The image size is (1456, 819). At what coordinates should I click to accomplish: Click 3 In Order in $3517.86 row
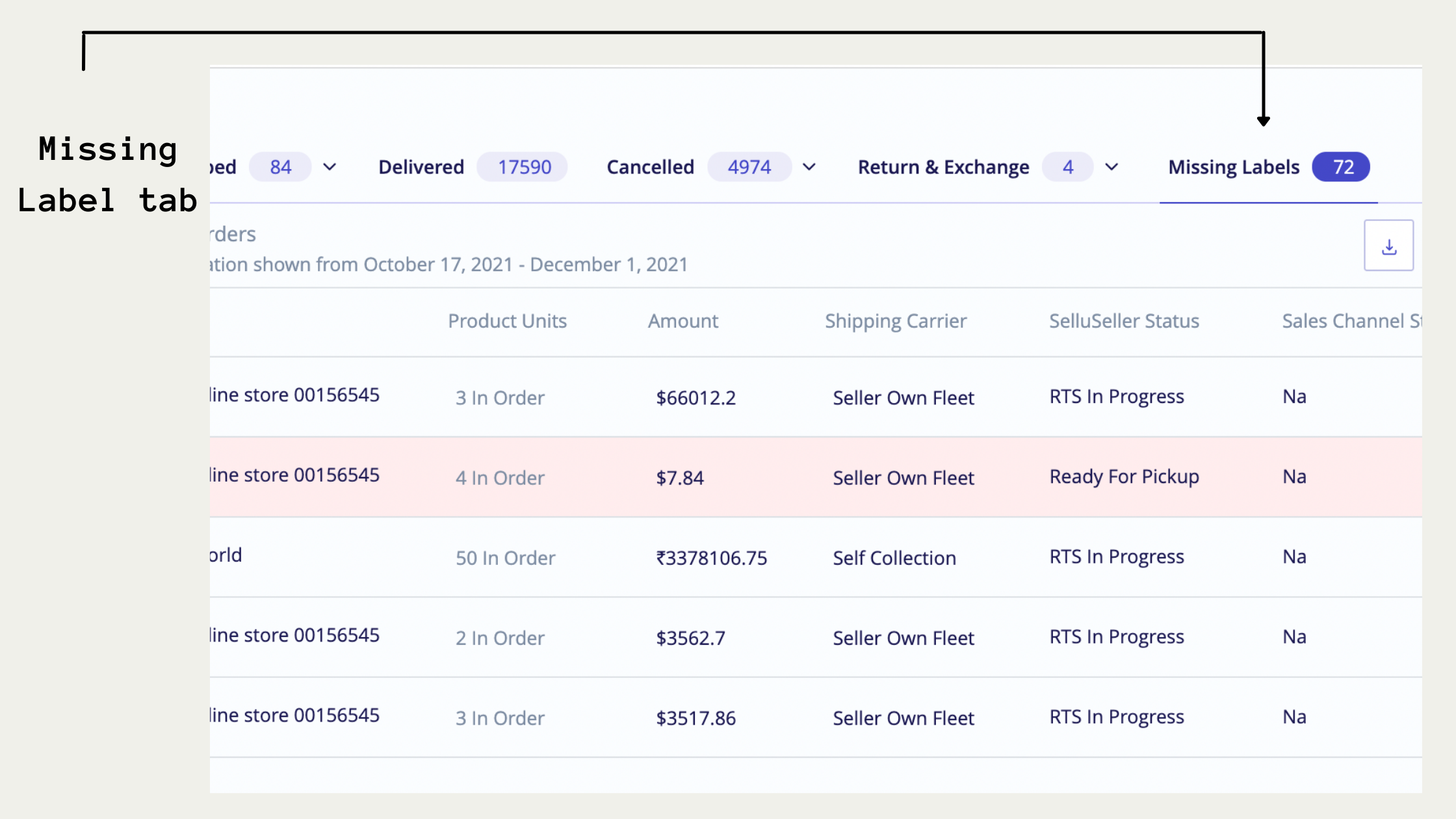click(x=500, y=718)
